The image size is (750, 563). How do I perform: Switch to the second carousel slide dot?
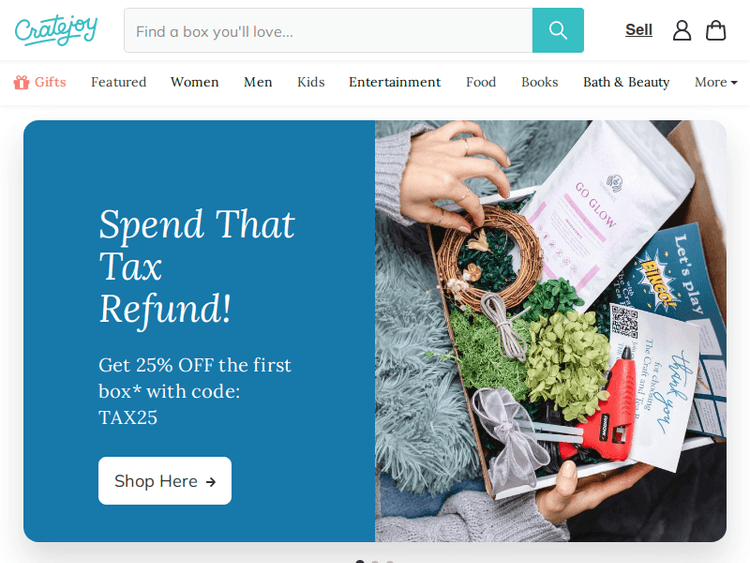[375, 562]
